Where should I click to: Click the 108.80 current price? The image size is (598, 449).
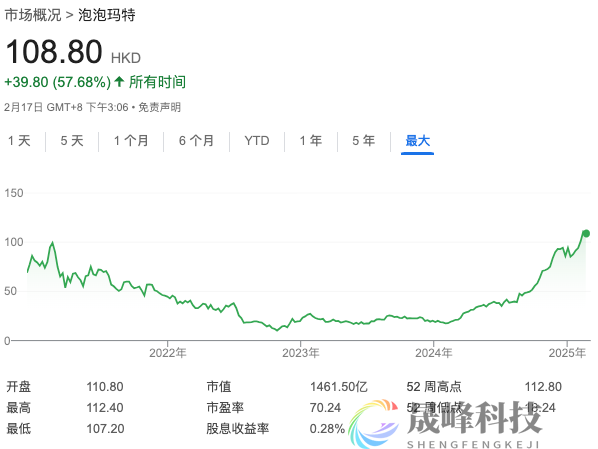point(54,52)
